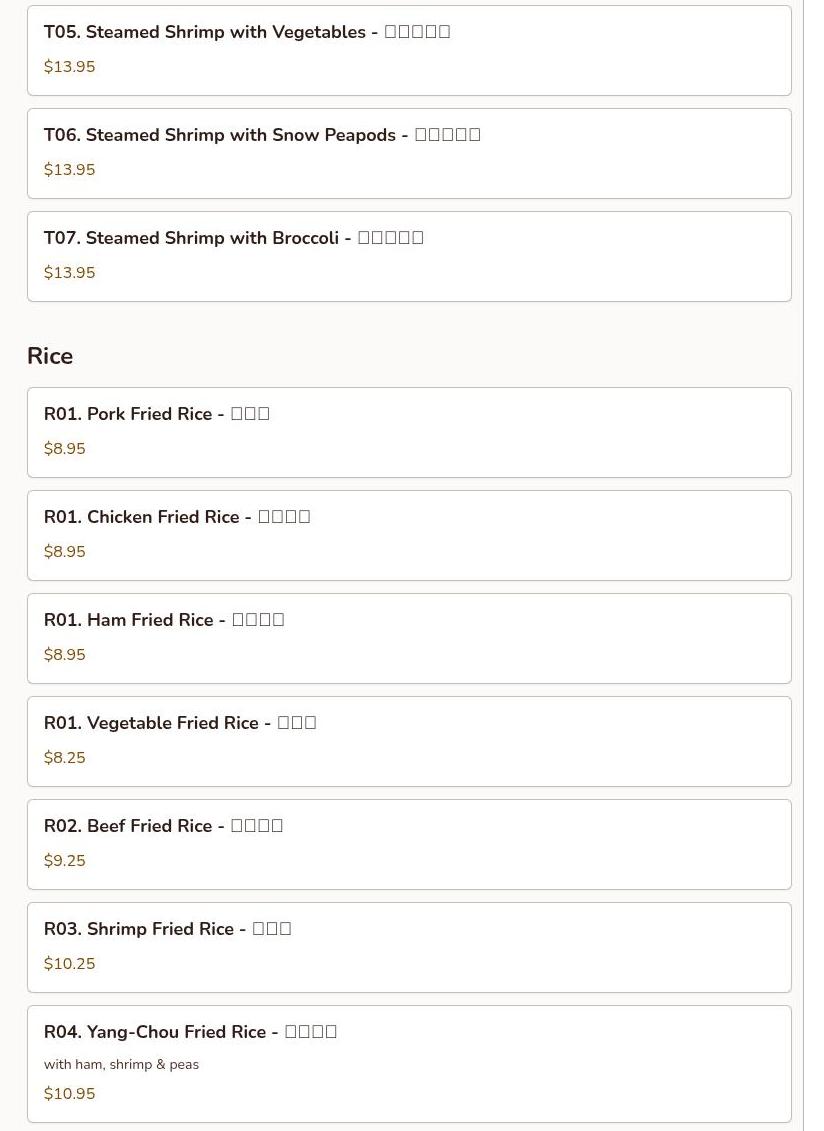Click the $10.25 price for Shrimp Fried Rice
The height and width of the screenshot is (1131, 824).
click(x=69, y=964)
